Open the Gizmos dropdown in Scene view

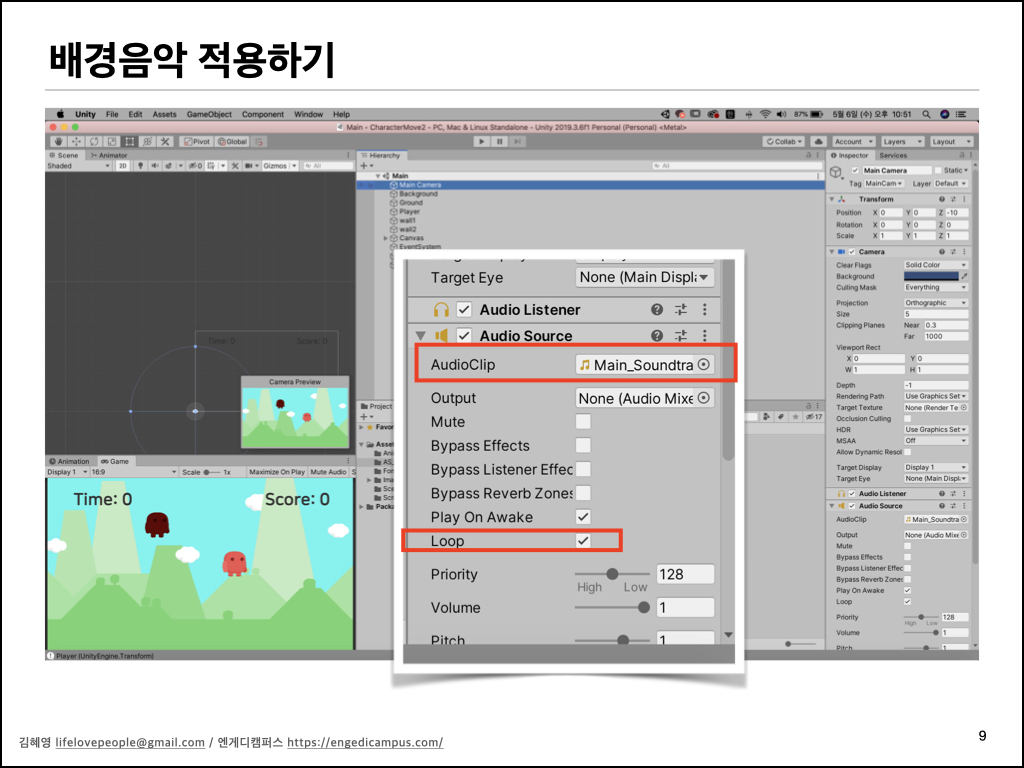coord(280,166)
